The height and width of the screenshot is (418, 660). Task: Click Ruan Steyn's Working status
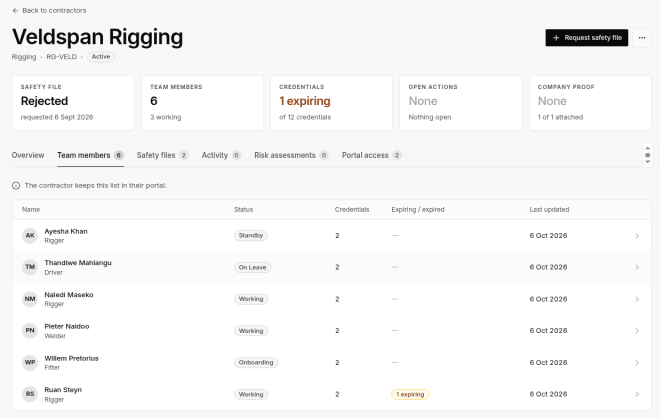[x=251, y=394]
